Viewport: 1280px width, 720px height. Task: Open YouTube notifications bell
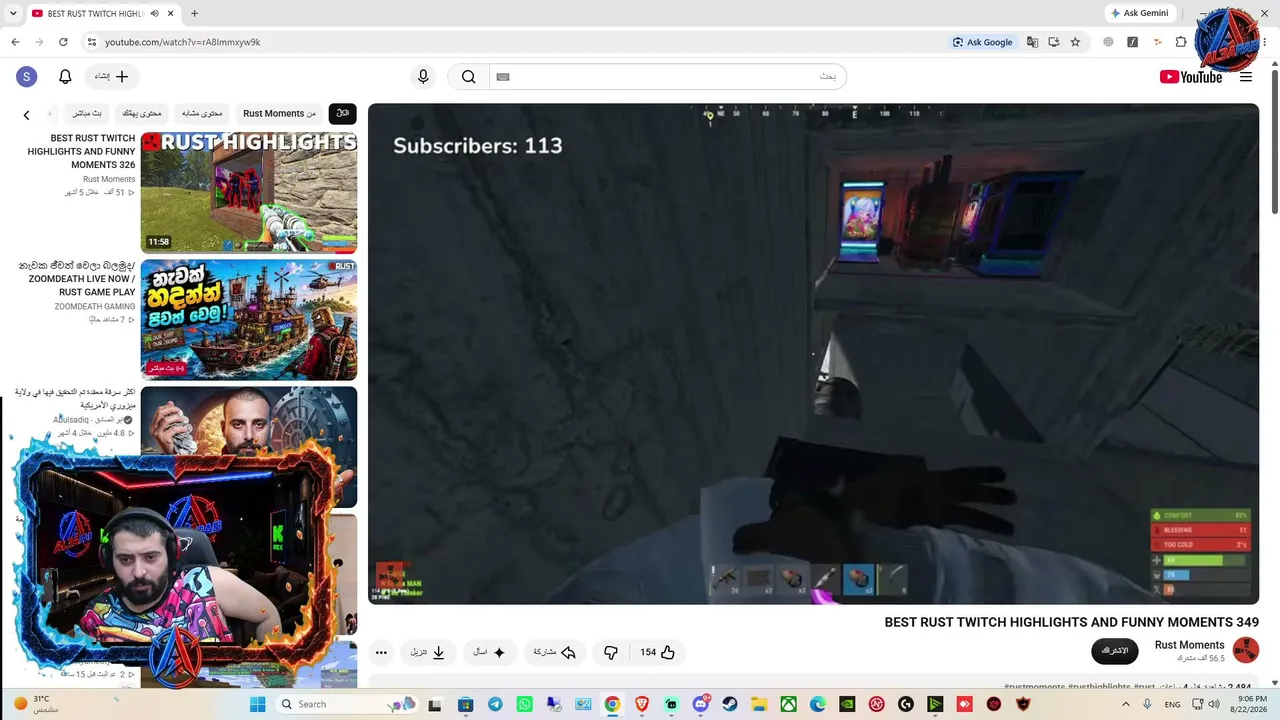point(65,77)
